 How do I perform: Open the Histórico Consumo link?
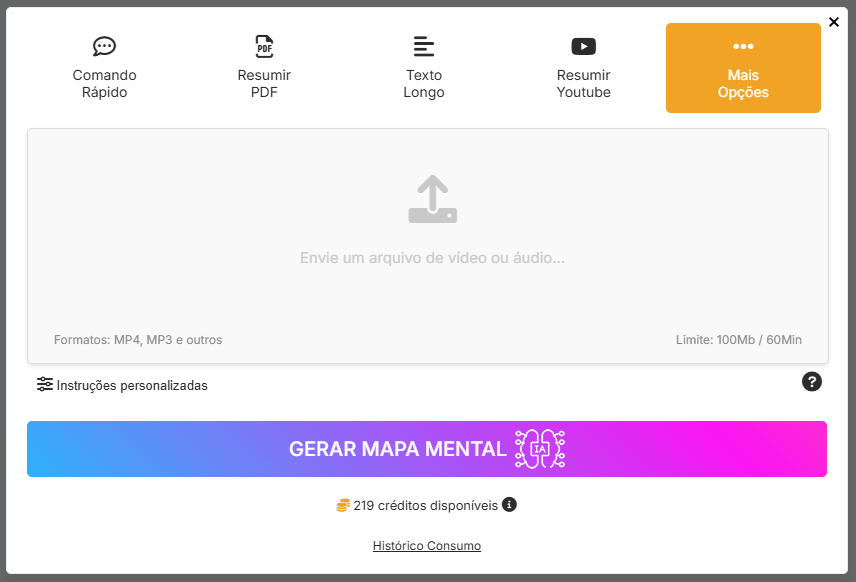tap(427, 545)
